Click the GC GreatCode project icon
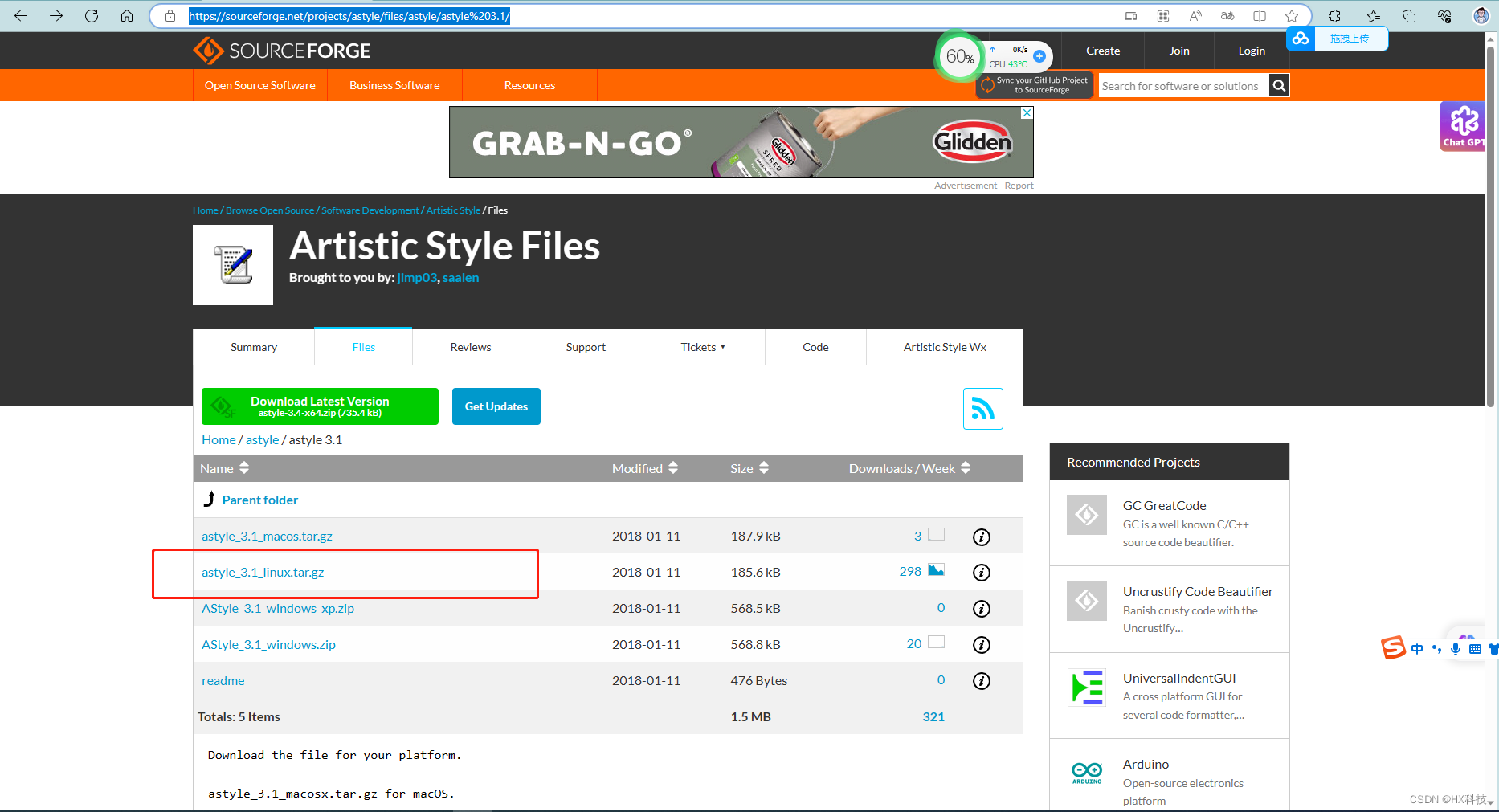This screenshot has height=812, width=1499. 1087,515
